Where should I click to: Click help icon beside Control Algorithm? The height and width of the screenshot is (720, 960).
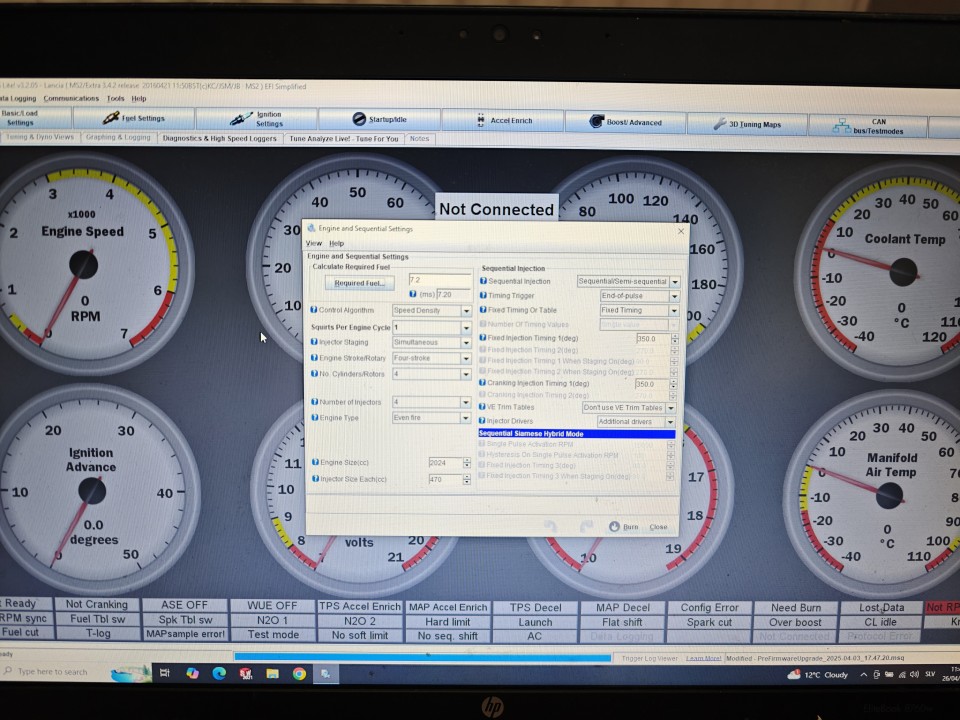[314, 311]
